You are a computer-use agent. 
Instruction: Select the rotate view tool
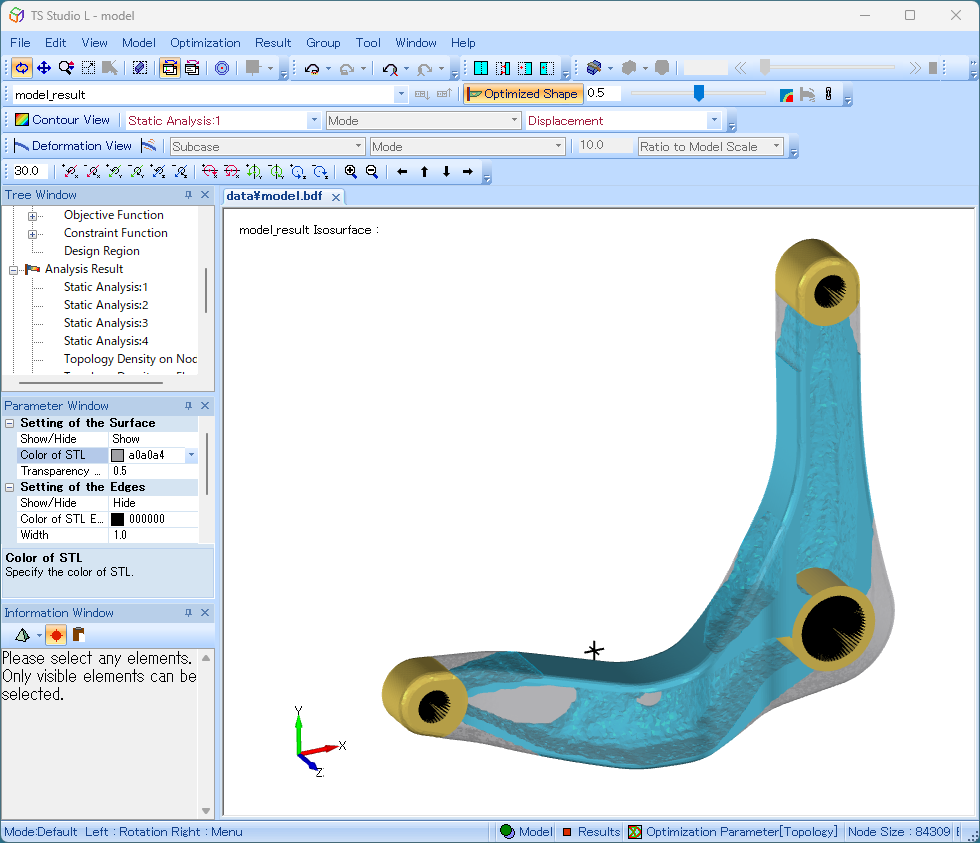click(x=22, y=67)
